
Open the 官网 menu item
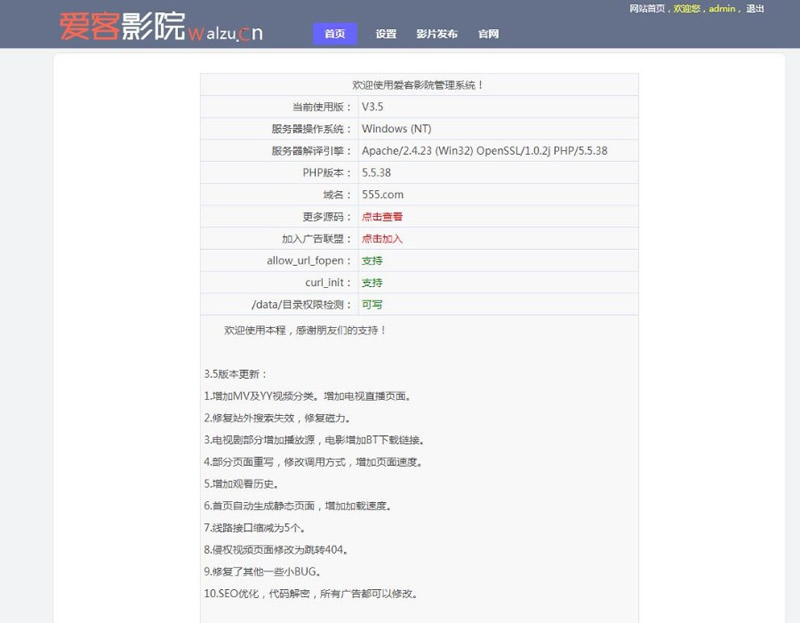[x=488, y=34]
